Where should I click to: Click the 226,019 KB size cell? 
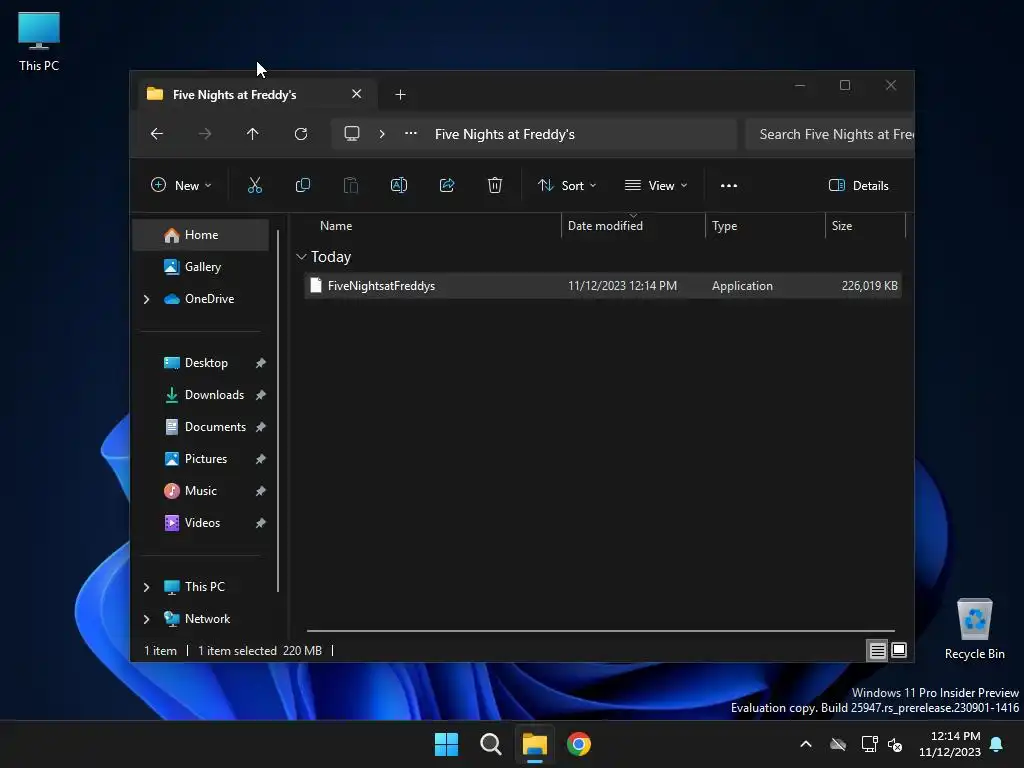pos(869,286)
